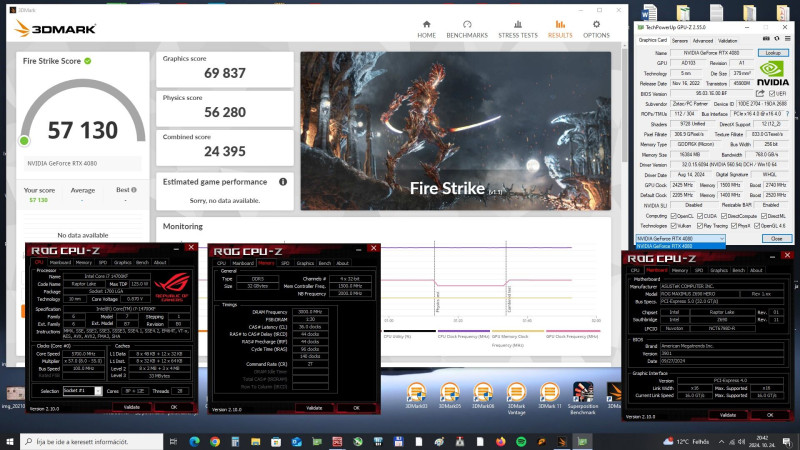Open About tab in CPU-Z processor window
800x450 pixels.
[x=160, y=262]
